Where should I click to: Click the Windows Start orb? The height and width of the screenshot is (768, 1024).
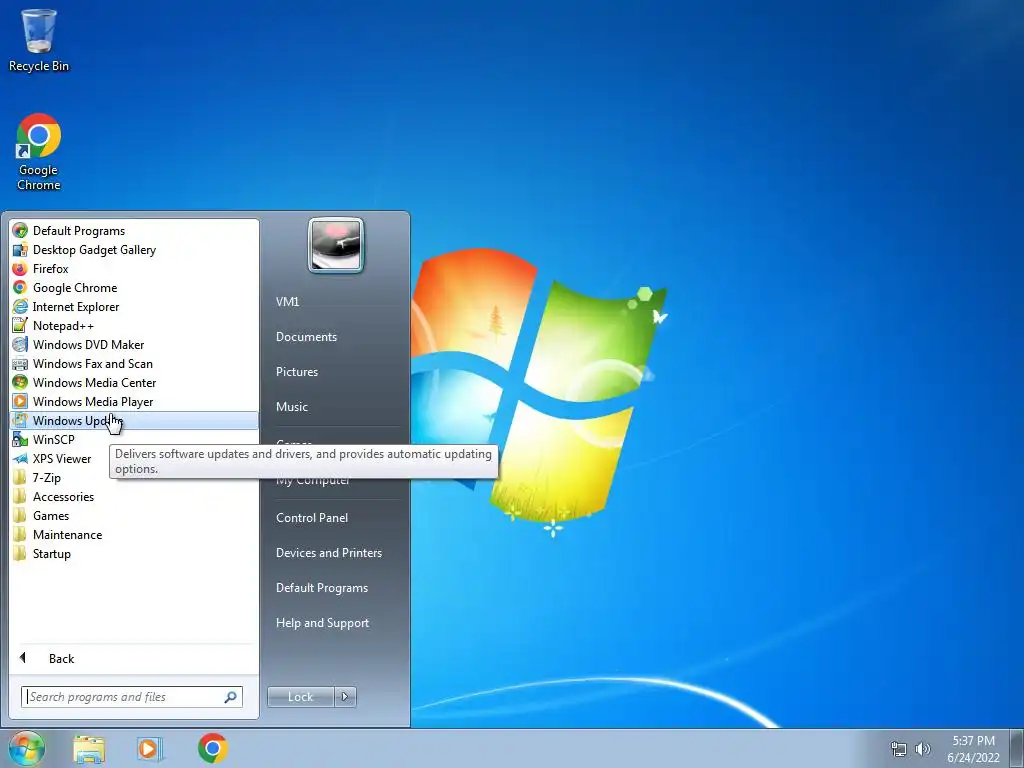pyautogui.click(x=26, y=748)
